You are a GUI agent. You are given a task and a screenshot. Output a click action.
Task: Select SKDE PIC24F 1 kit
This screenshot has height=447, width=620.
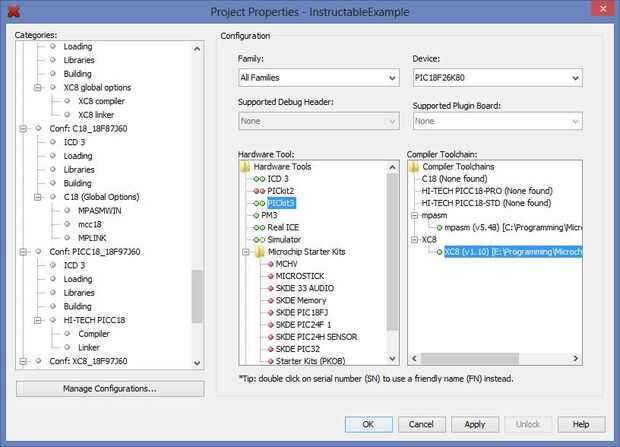click(303, 325)
